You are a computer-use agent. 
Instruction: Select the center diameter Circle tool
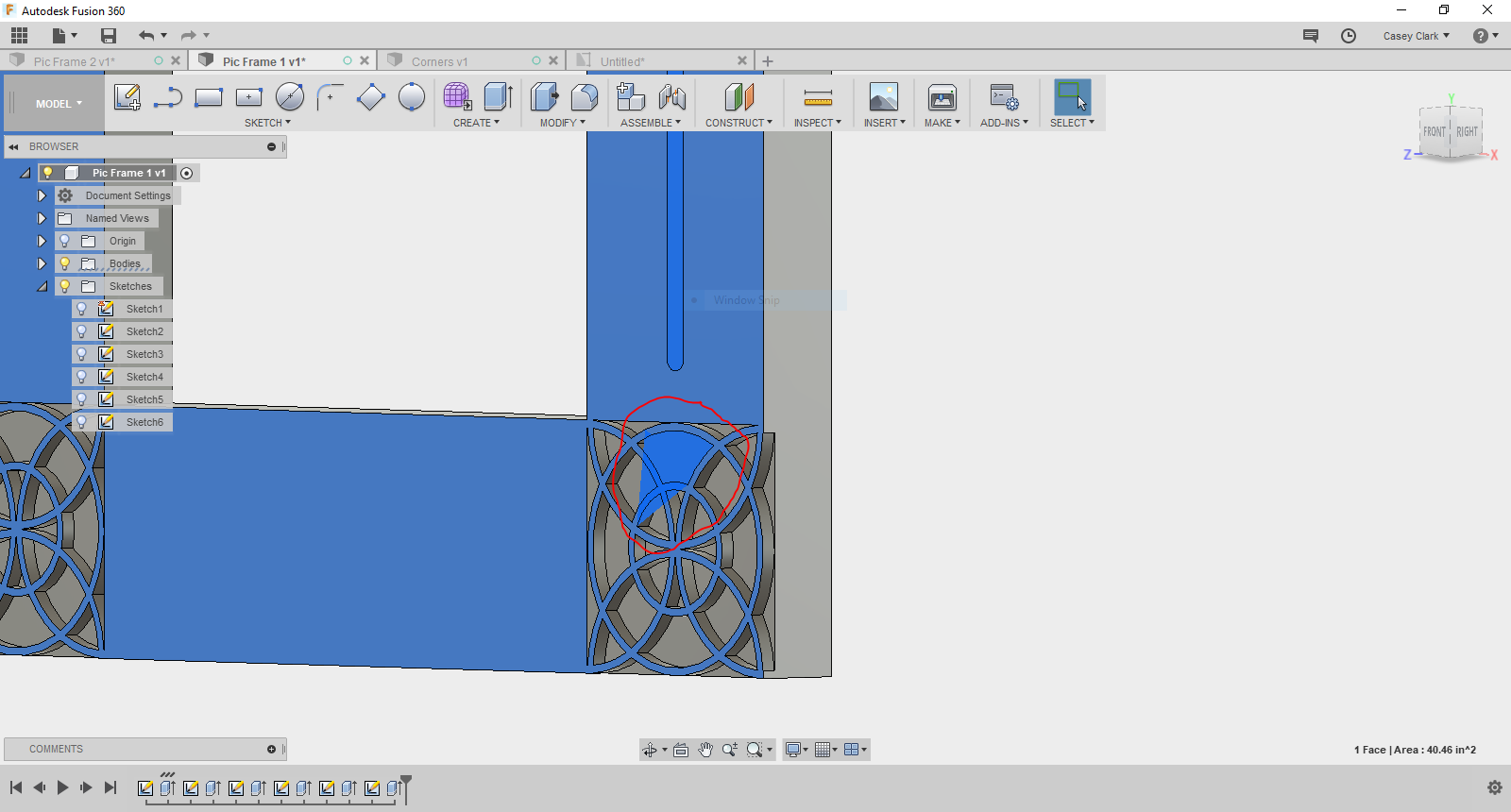click(x=290, y=97)
